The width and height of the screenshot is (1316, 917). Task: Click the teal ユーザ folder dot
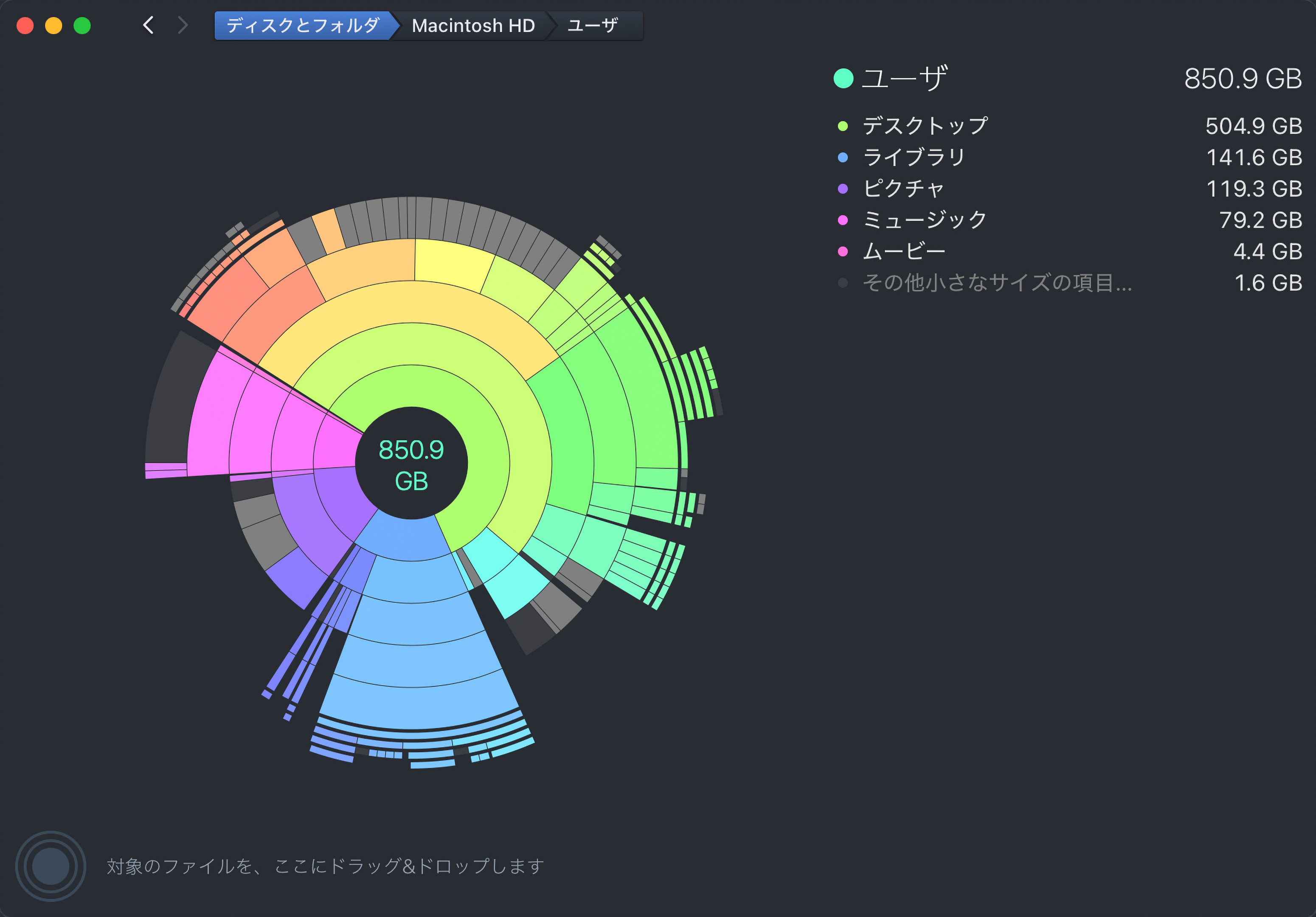[x=843, y=79]
